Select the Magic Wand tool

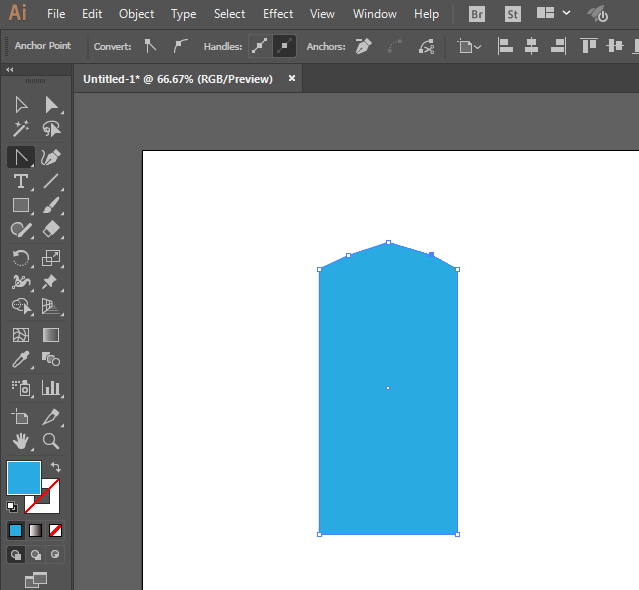click(20, 130)
